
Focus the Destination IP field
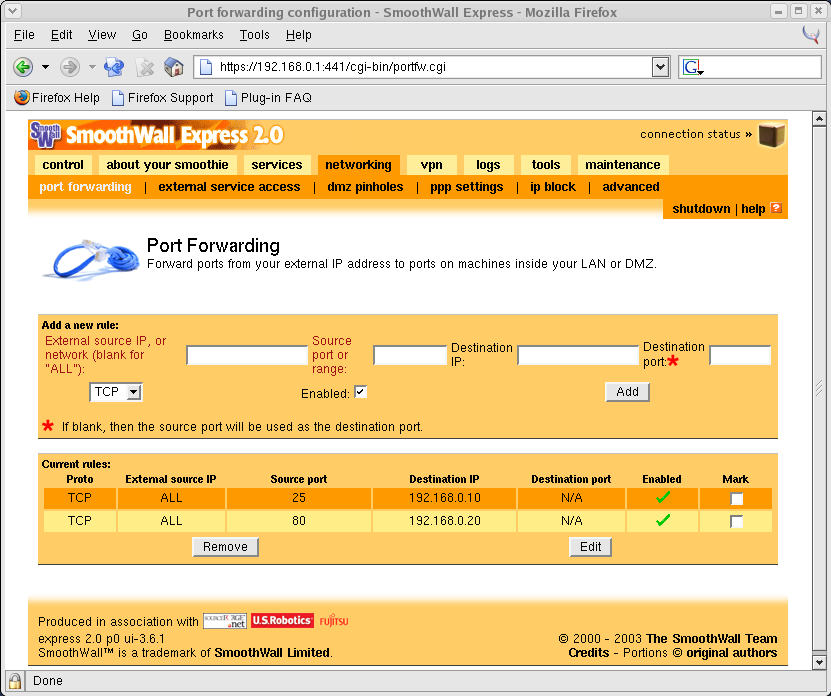[x=578, y=355]
